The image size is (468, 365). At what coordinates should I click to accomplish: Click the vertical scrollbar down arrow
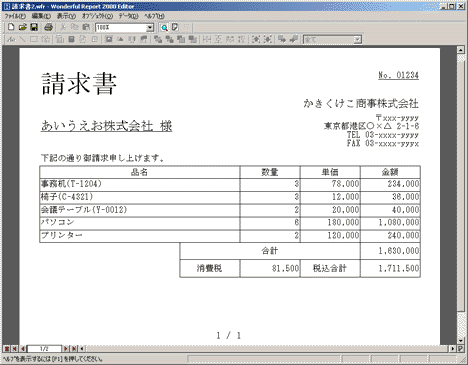pyautogui.click(x=461, y=341)
